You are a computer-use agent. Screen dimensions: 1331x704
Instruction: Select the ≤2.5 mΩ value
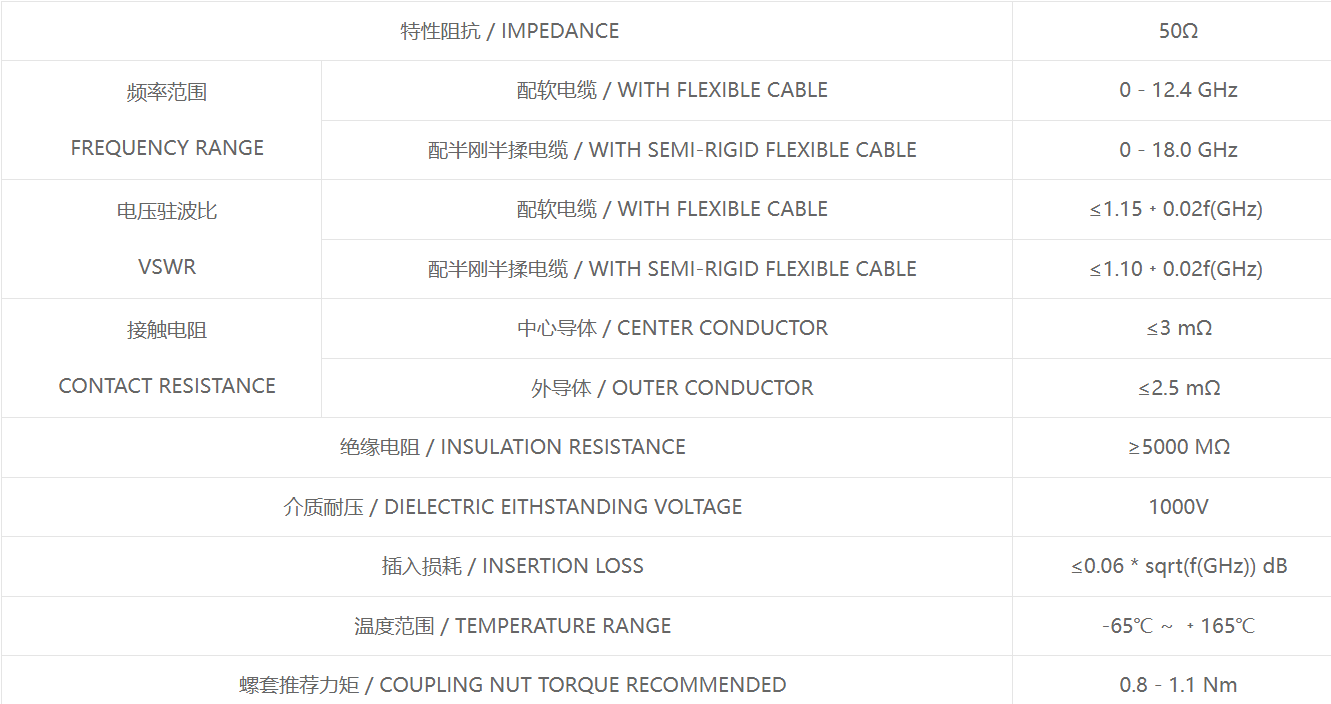[1179, 388]
